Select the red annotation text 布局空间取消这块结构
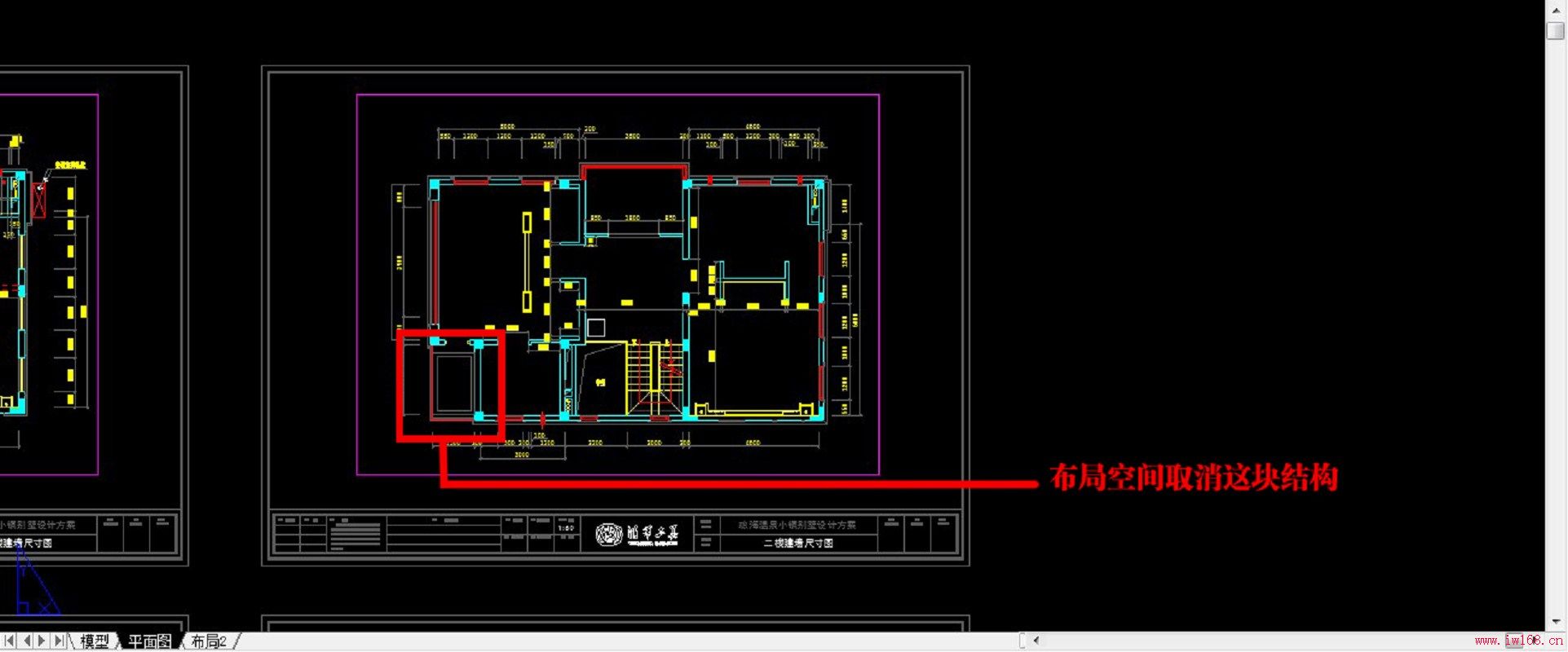1568x652 pixels. [1194, 478]
